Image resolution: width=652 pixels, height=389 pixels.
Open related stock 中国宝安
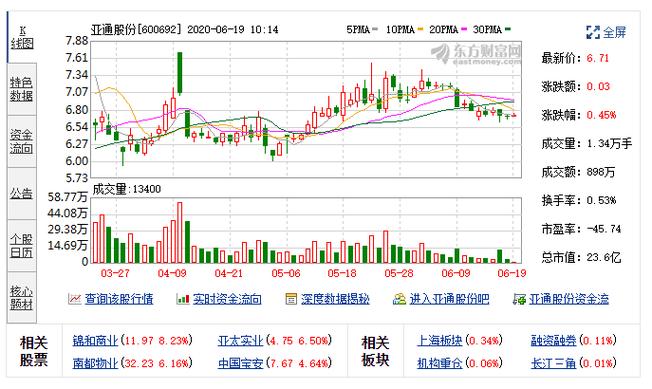click(241, 363)
